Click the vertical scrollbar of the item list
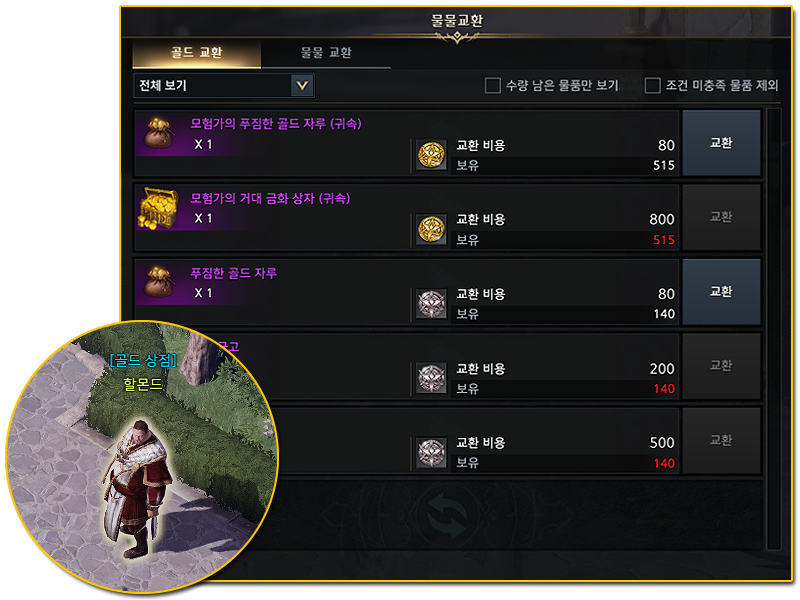Viewport: 800px width, 600px height. coord(773,329)
